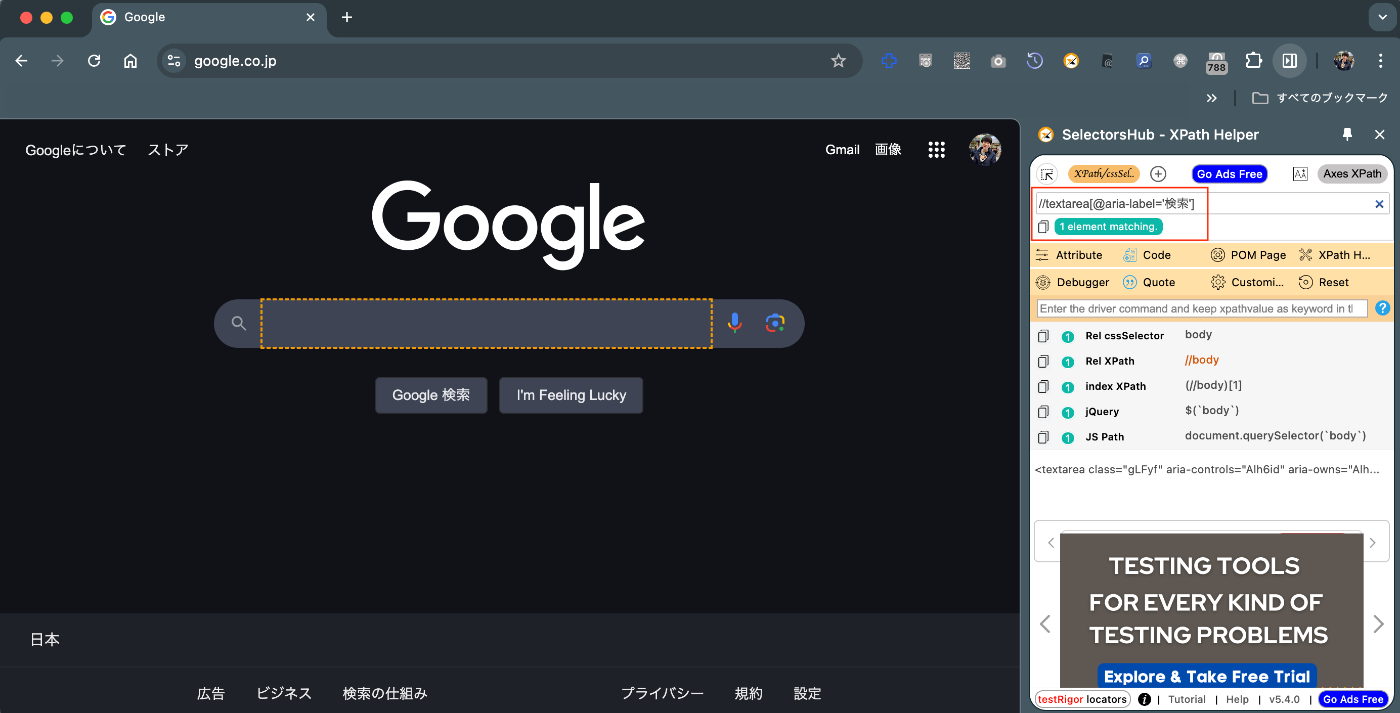Viewport: 1400px width, 713px height.
Task: Click the AA text icon near Axes XPath
Action: [x=1300, y=174]
